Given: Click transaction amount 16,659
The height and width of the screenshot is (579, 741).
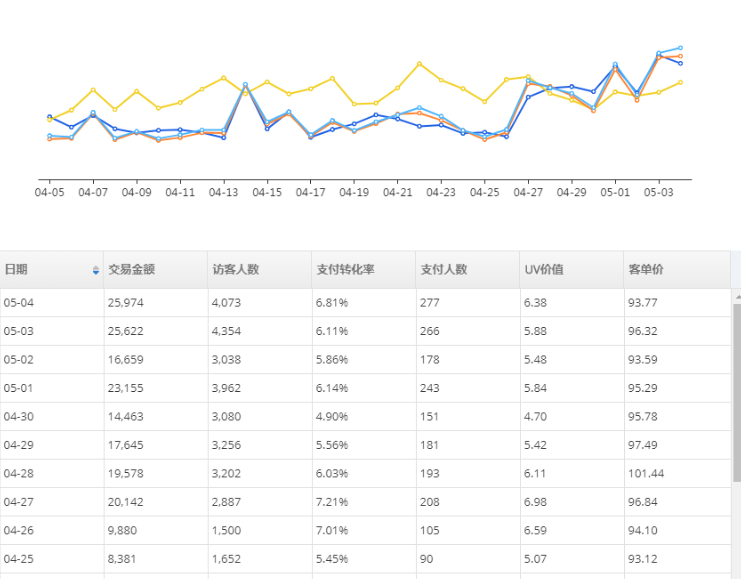Looking at the screenshot, I should (x=125, y=360).
